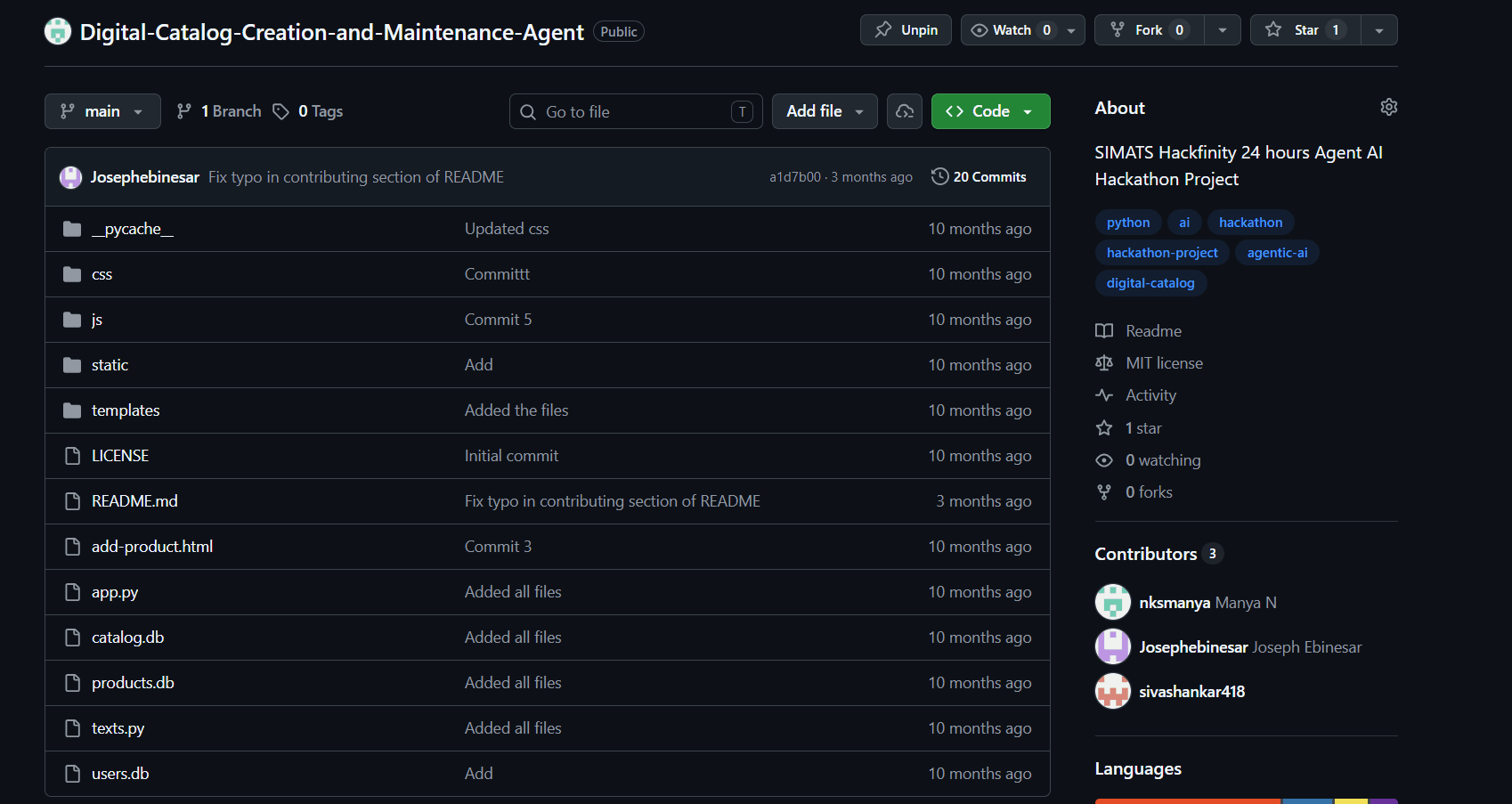The image size is (1512, 804).
Task: View the 0 Tags link
Action: [308, 111]
